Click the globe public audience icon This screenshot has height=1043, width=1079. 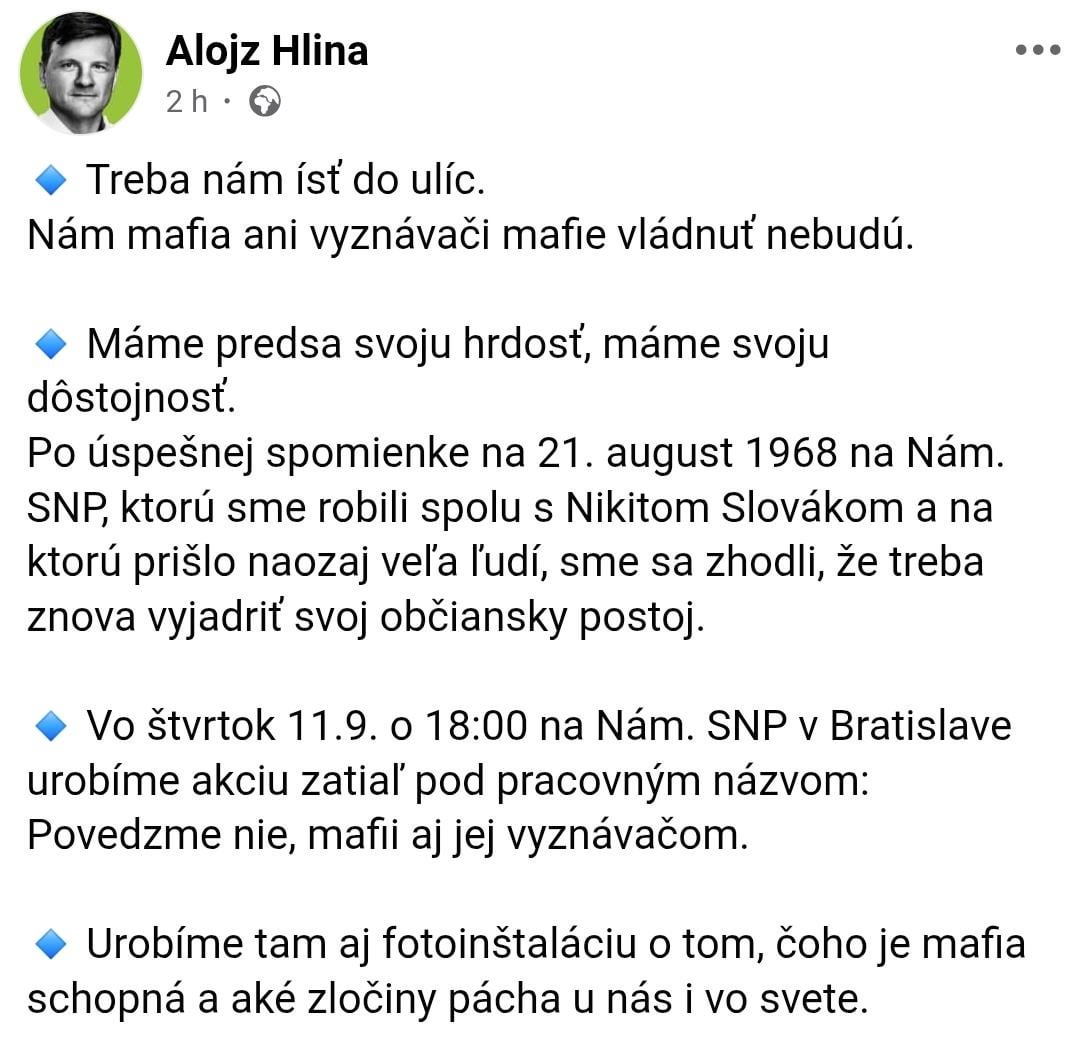tap(264, 102)
